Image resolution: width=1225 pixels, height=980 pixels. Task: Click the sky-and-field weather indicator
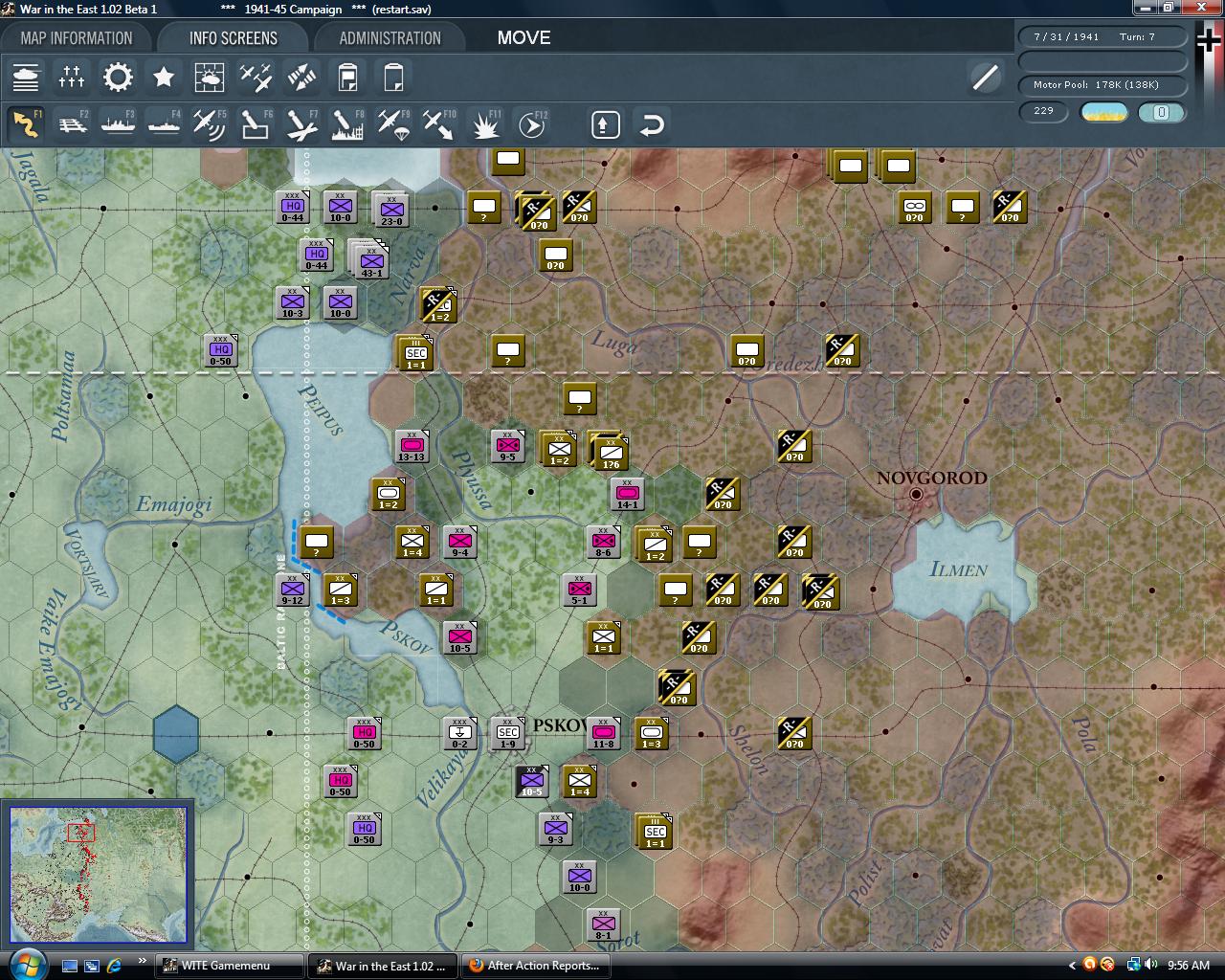pyautogui.click(x=1104, y=112)
